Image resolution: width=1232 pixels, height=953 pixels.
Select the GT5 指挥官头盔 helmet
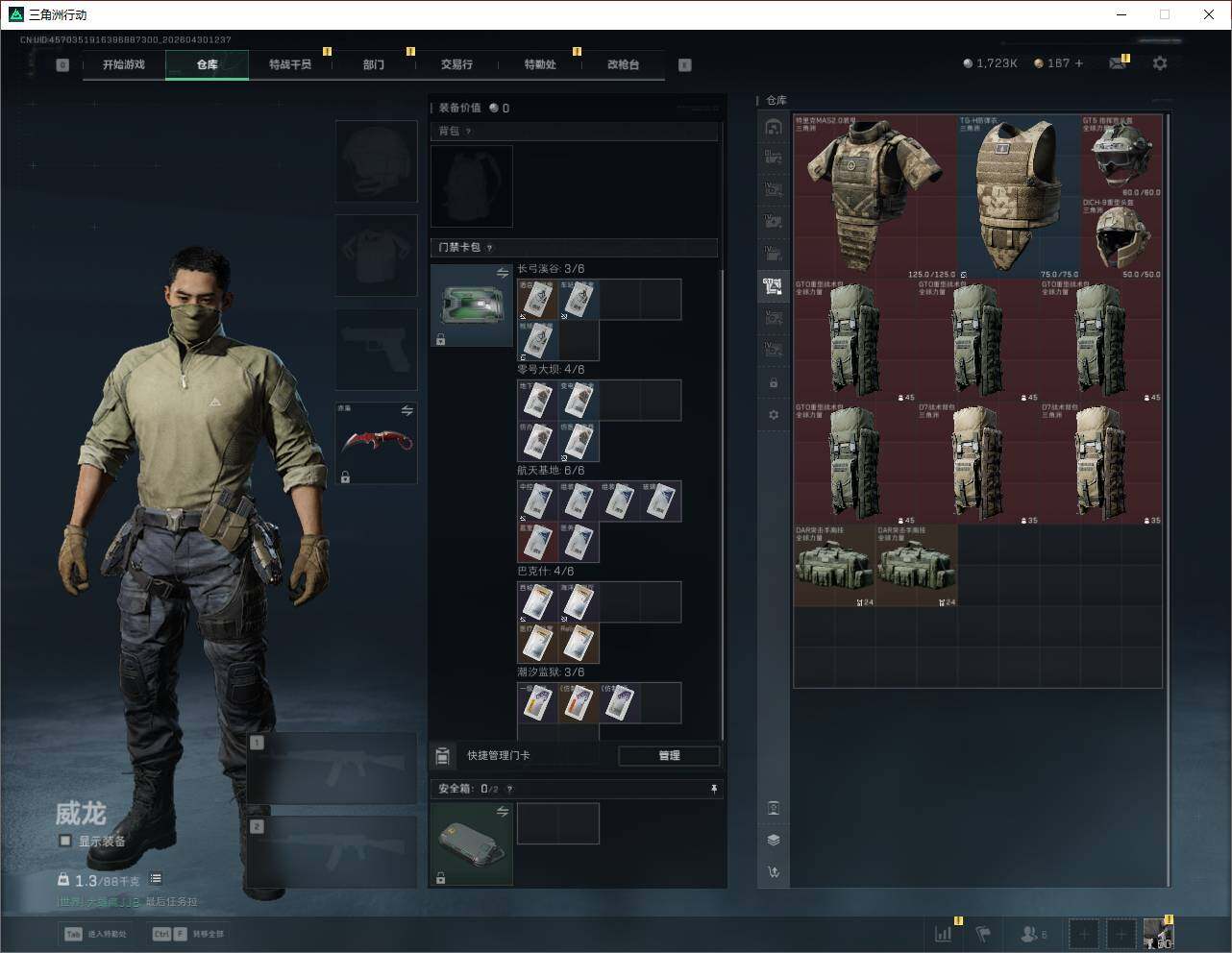1121,157
